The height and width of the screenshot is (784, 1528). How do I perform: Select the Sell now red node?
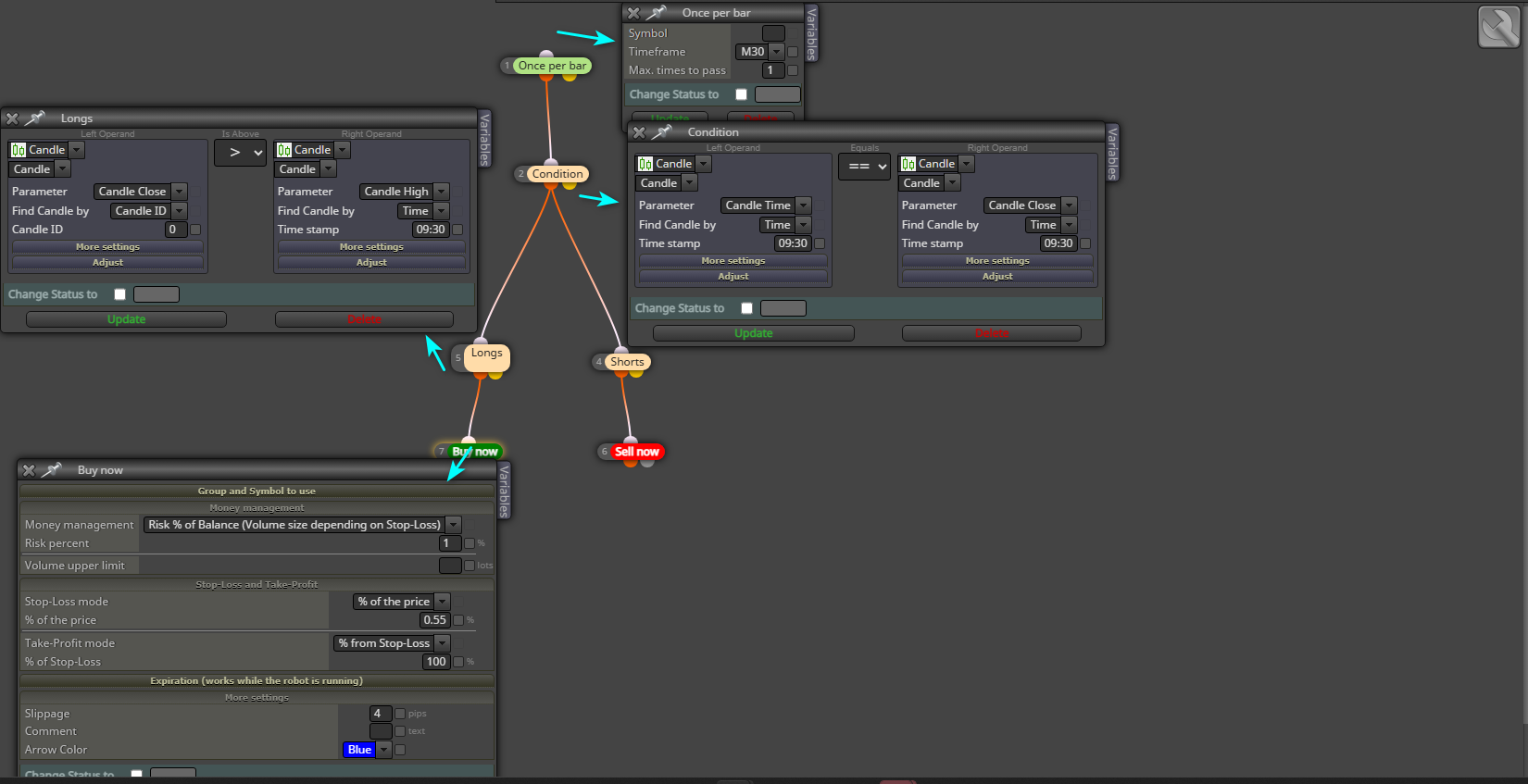point(636,452)
